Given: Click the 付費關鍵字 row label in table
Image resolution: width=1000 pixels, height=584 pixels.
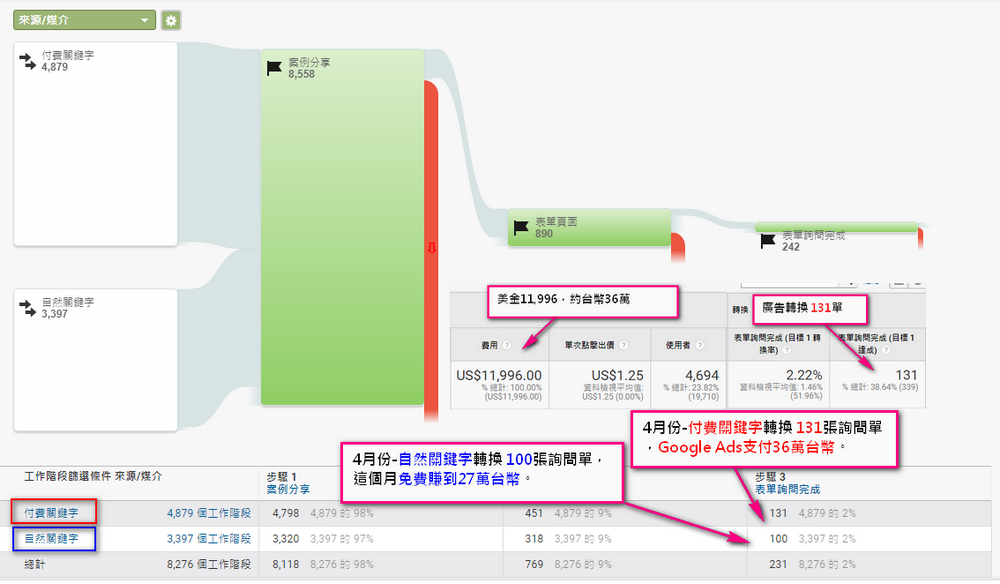Looking at the screenshot, I should 52,513.
